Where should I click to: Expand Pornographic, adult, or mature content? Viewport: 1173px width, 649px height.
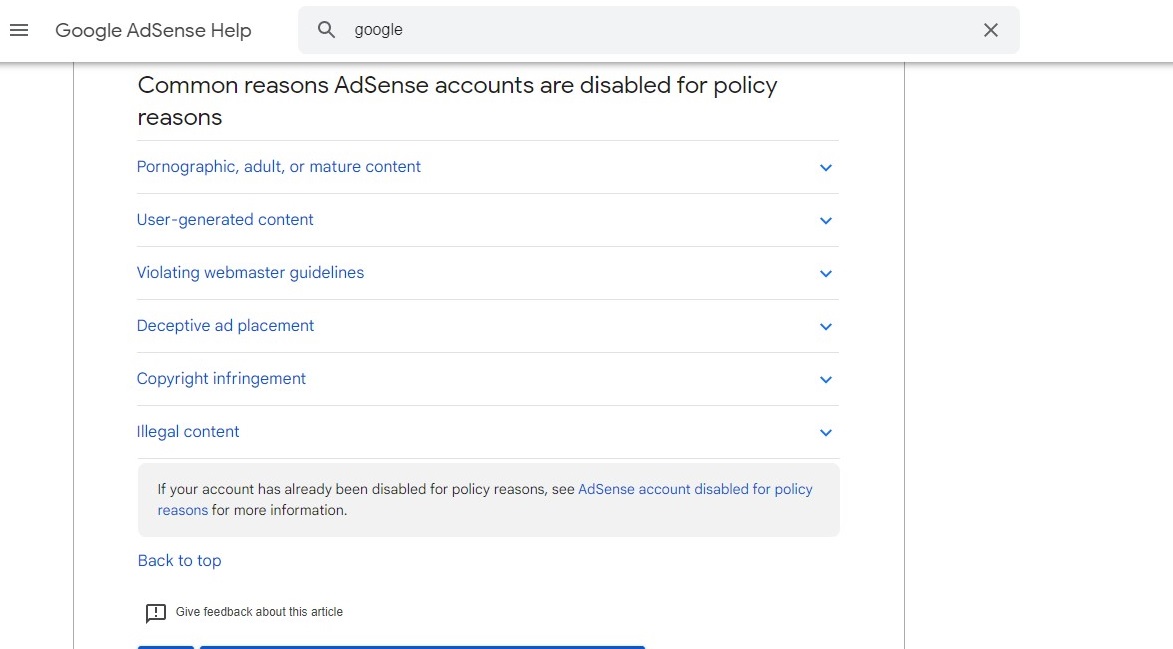click(487, 167)
